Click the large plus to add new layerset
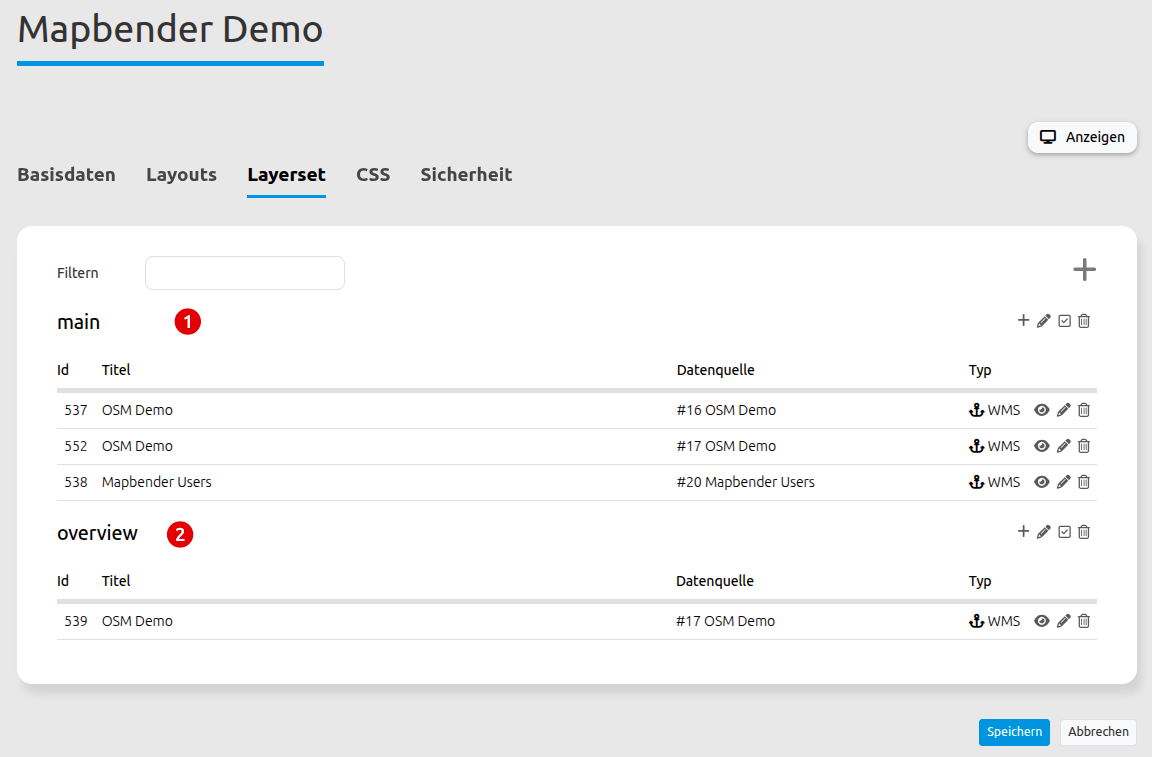The height and width of the screenshot is (757, 1152). (1084, 270)
